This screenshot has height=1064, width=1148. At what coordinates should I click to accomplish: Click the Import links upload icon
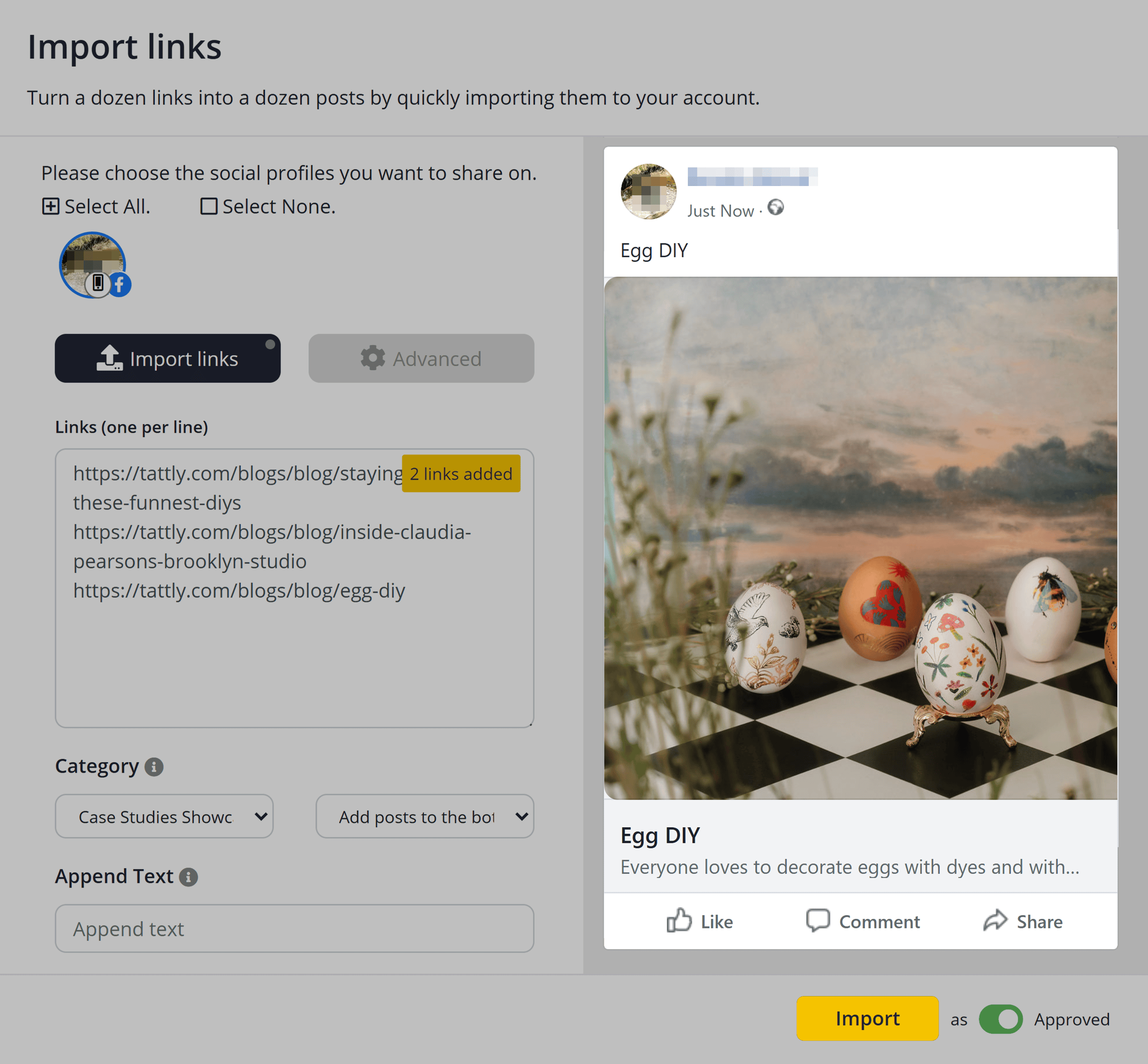(110, 357)
